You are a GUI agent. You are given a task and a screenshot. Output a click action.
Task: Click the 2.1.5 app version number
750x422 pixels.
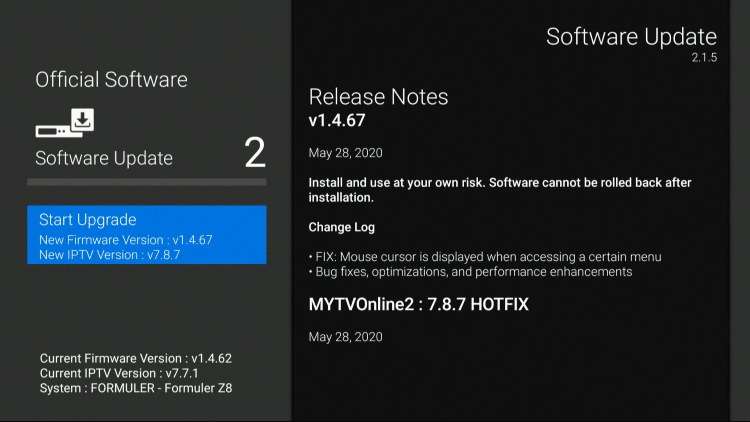704,59
